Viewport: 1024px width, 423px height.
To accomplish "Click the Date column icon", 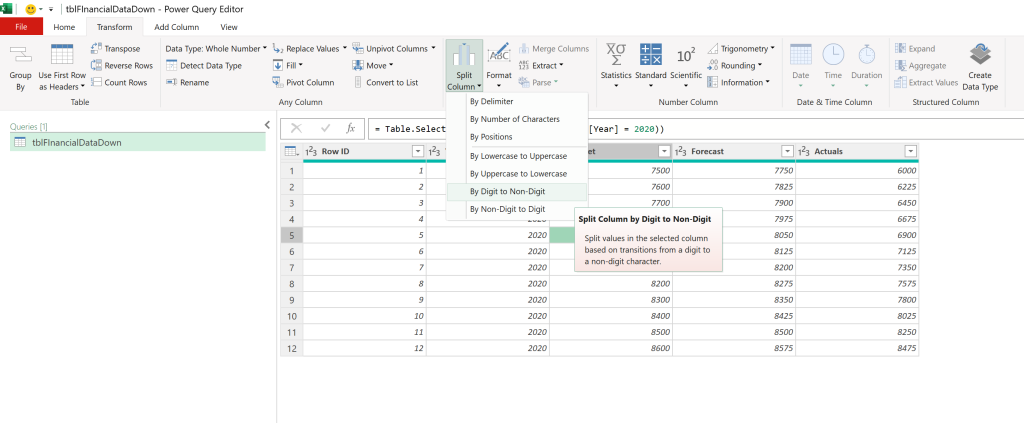I will (801, 55).
